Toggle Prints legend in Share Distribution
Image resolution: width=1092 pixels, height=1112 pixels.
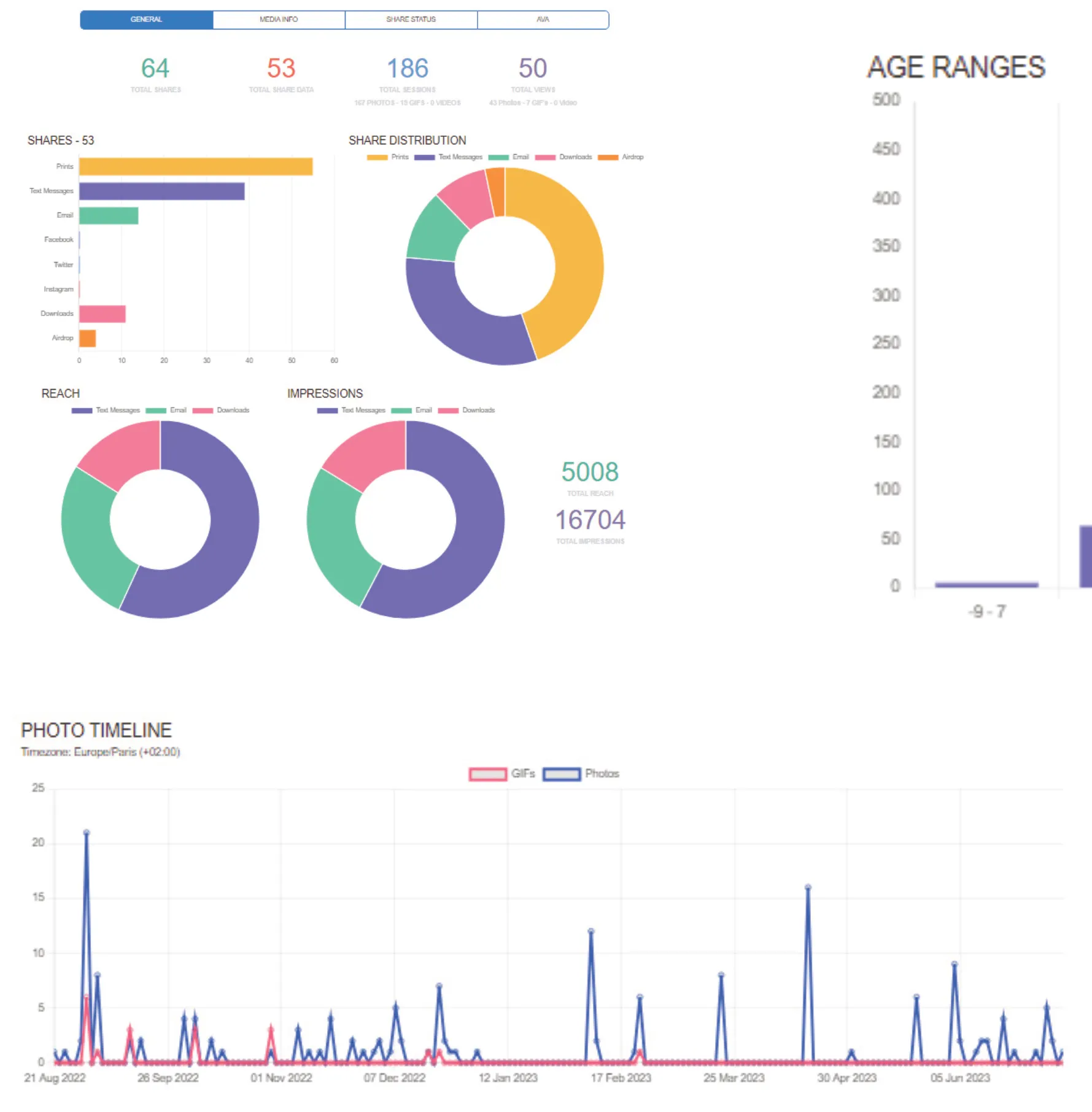click(387, 157)
